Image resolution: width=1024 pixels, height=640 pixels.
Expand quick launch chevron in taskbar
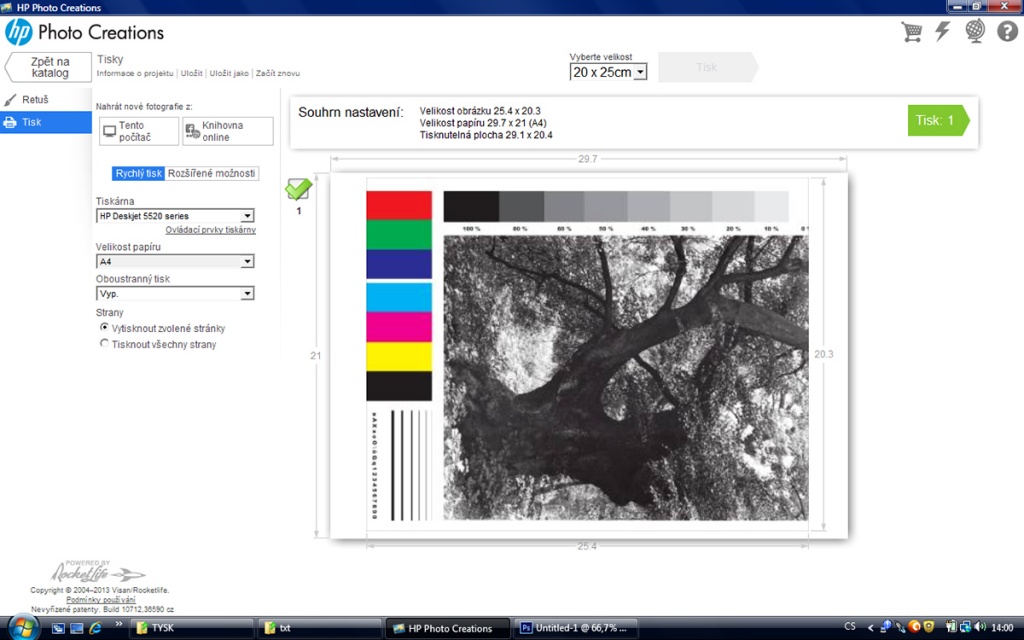(119, 624)
